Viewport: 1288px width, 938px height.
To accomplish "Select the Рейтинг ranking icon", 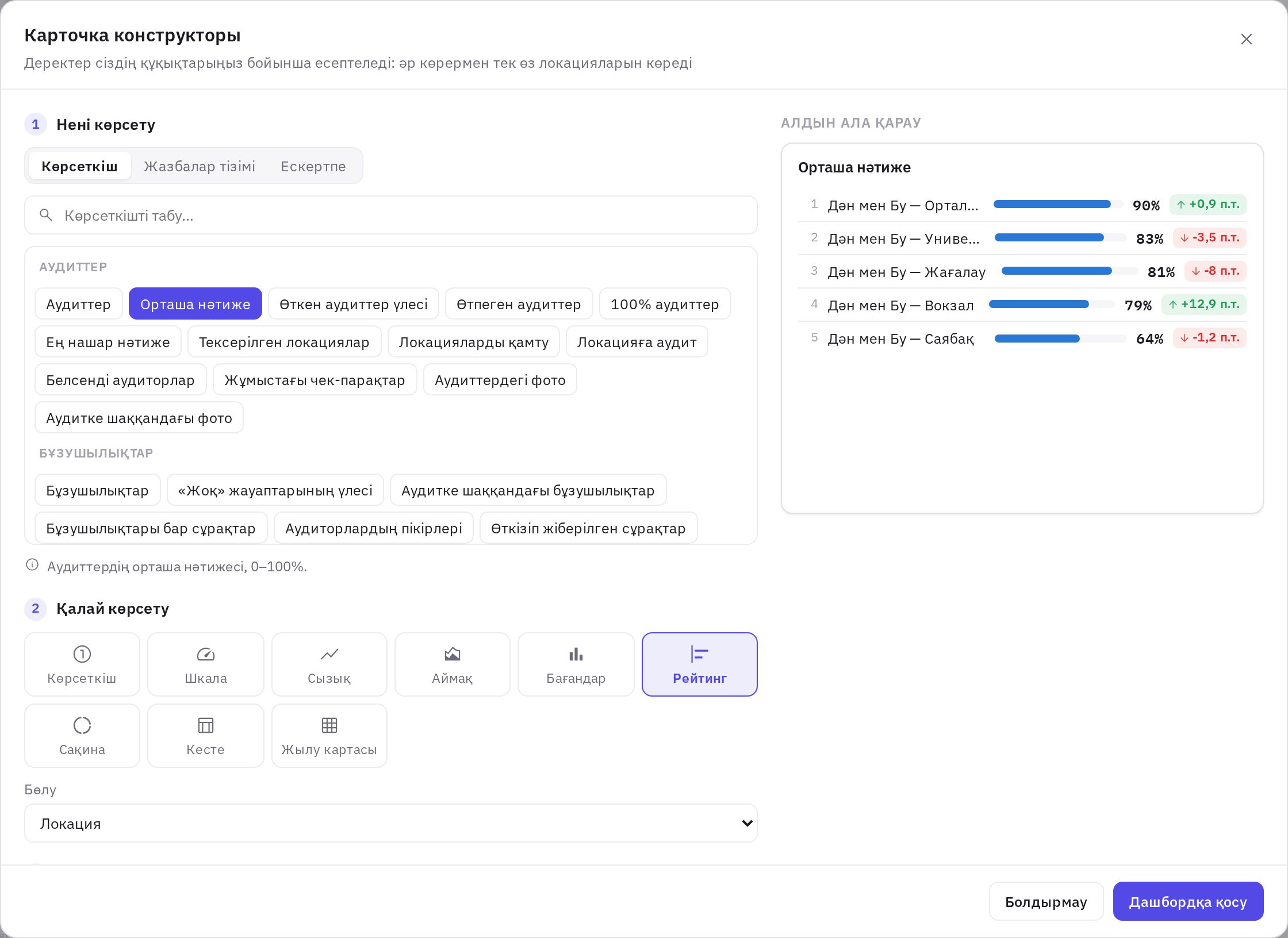I will (x=699, y=654).
